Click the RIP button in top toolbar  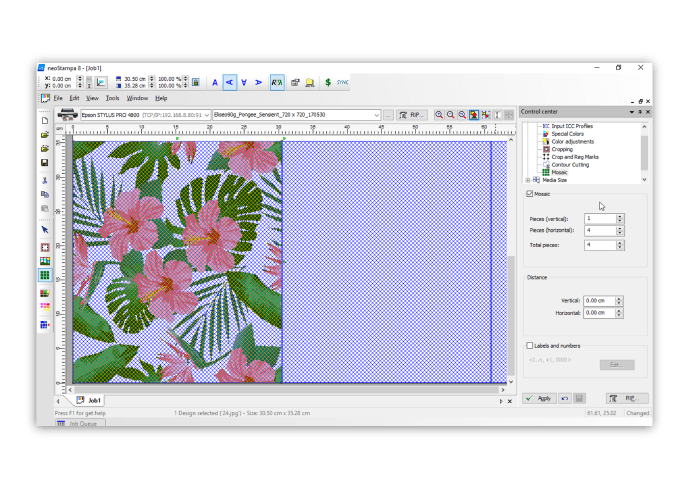411,115
